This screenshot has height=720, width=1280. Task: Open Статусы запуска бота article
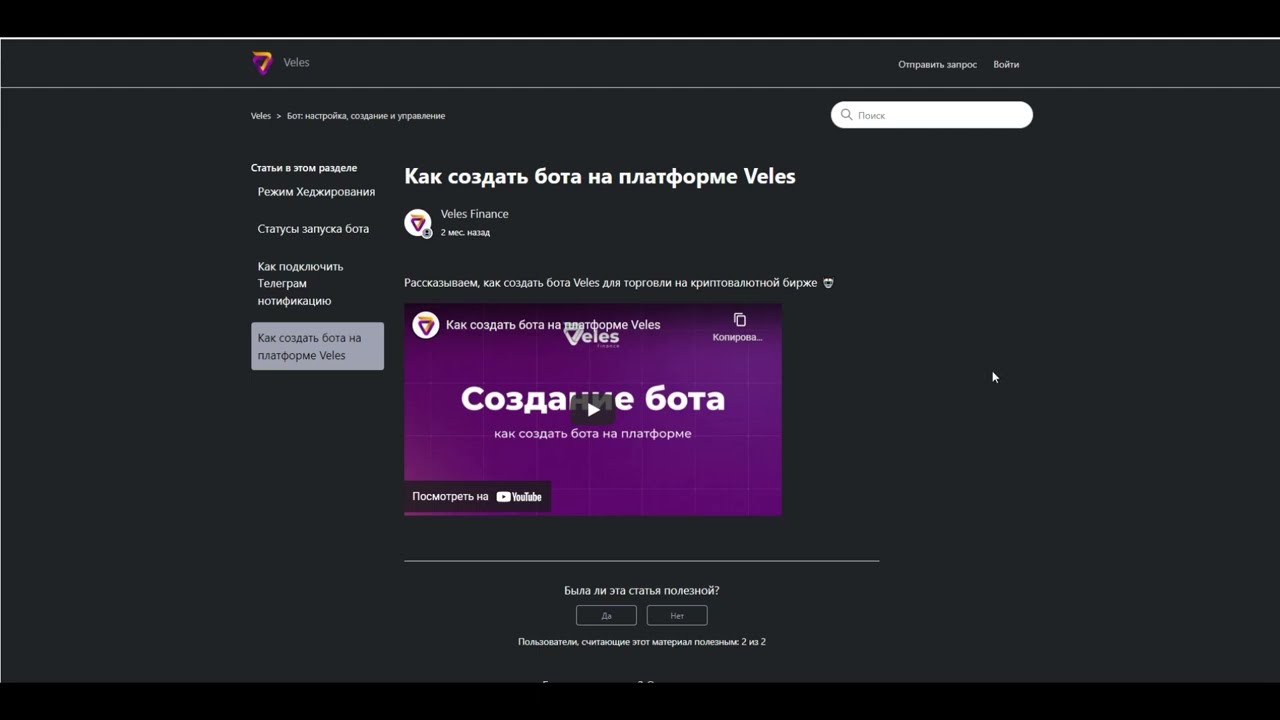[x=313, y=229]
